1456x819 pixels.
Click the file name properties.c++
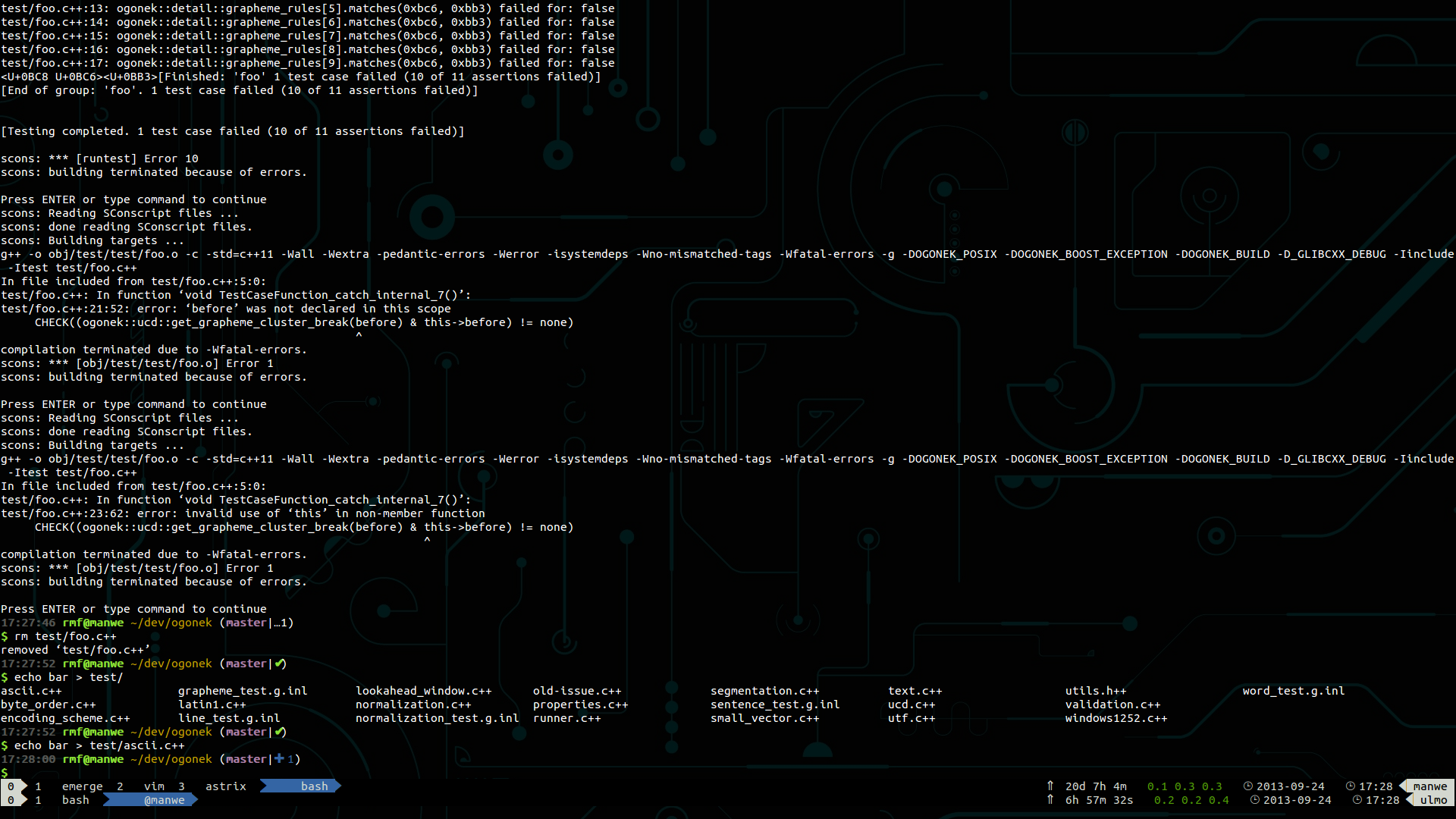pyautogui.click(x=581, y=704)
